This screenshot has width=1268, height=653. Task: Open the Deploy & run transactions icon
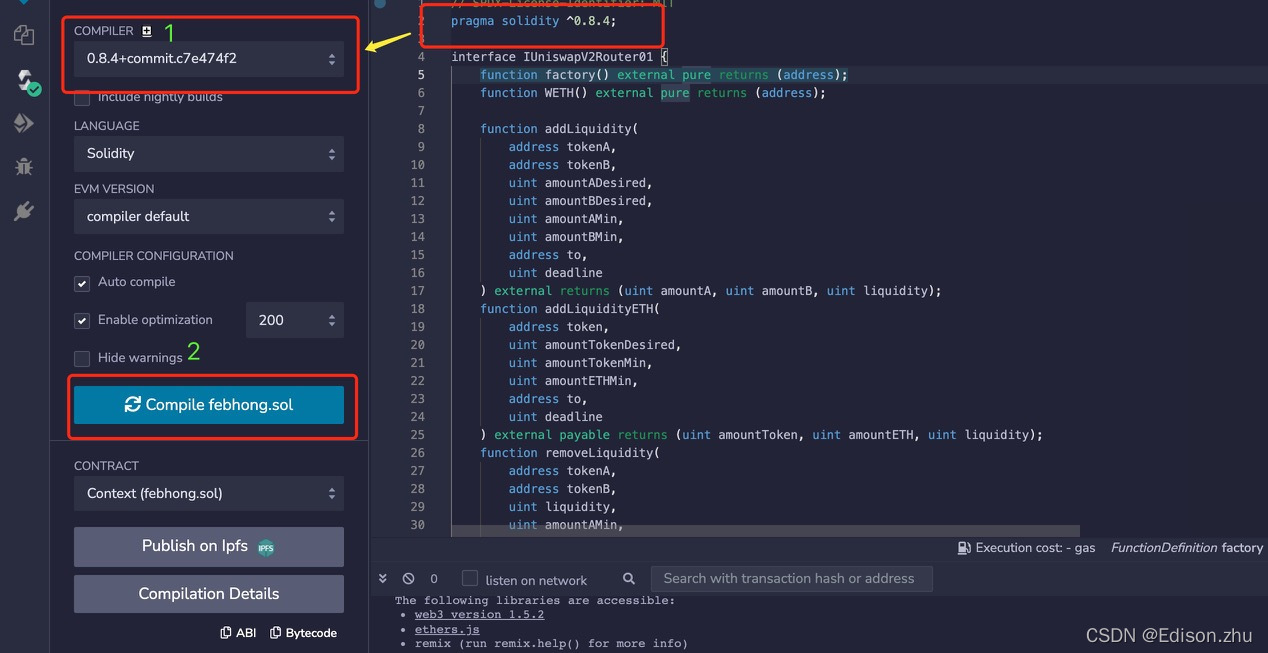pos(24,123)
